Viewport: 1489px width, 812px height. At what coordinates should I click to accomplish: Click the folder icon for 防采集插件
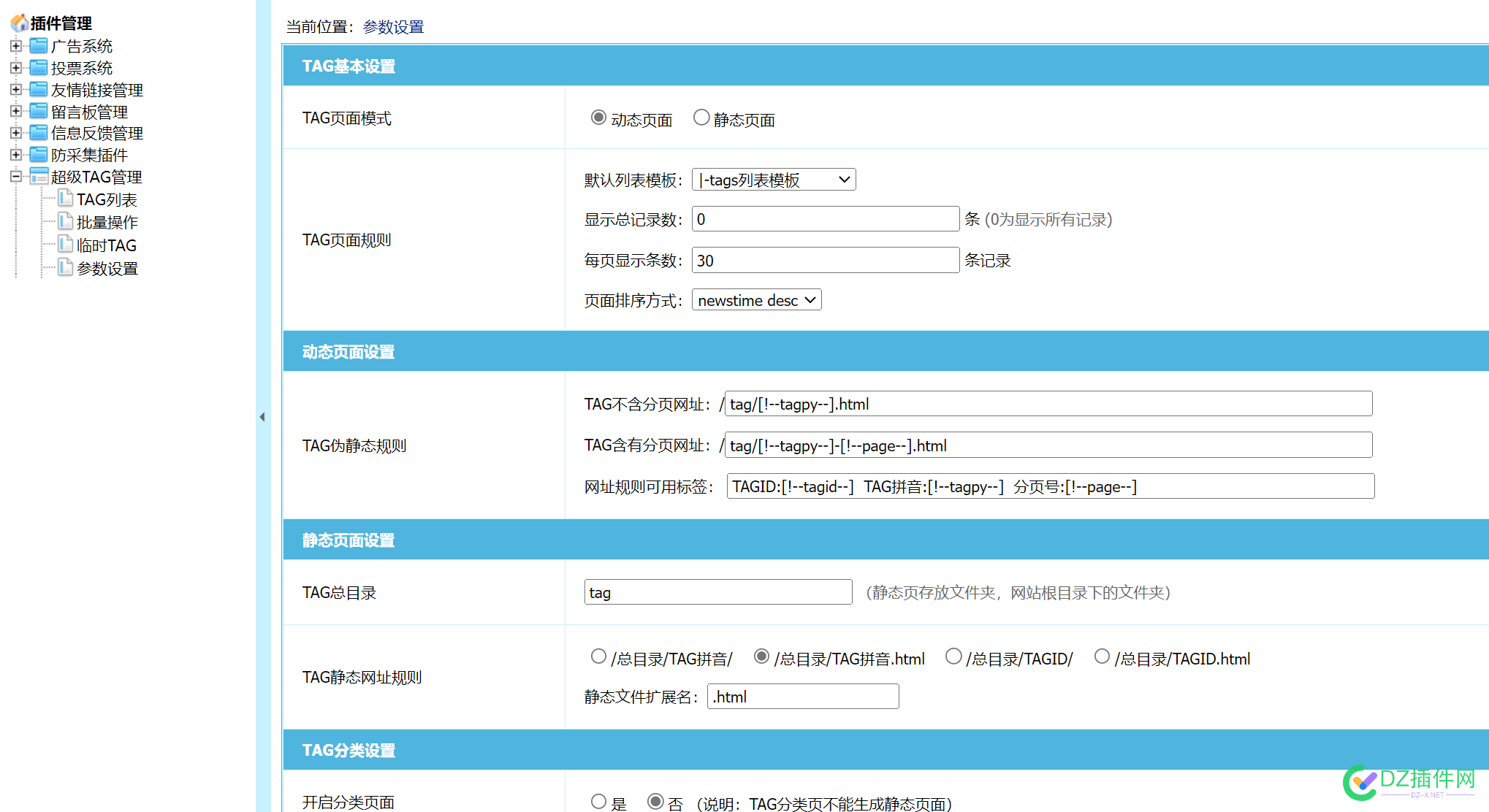click(39, 155)
